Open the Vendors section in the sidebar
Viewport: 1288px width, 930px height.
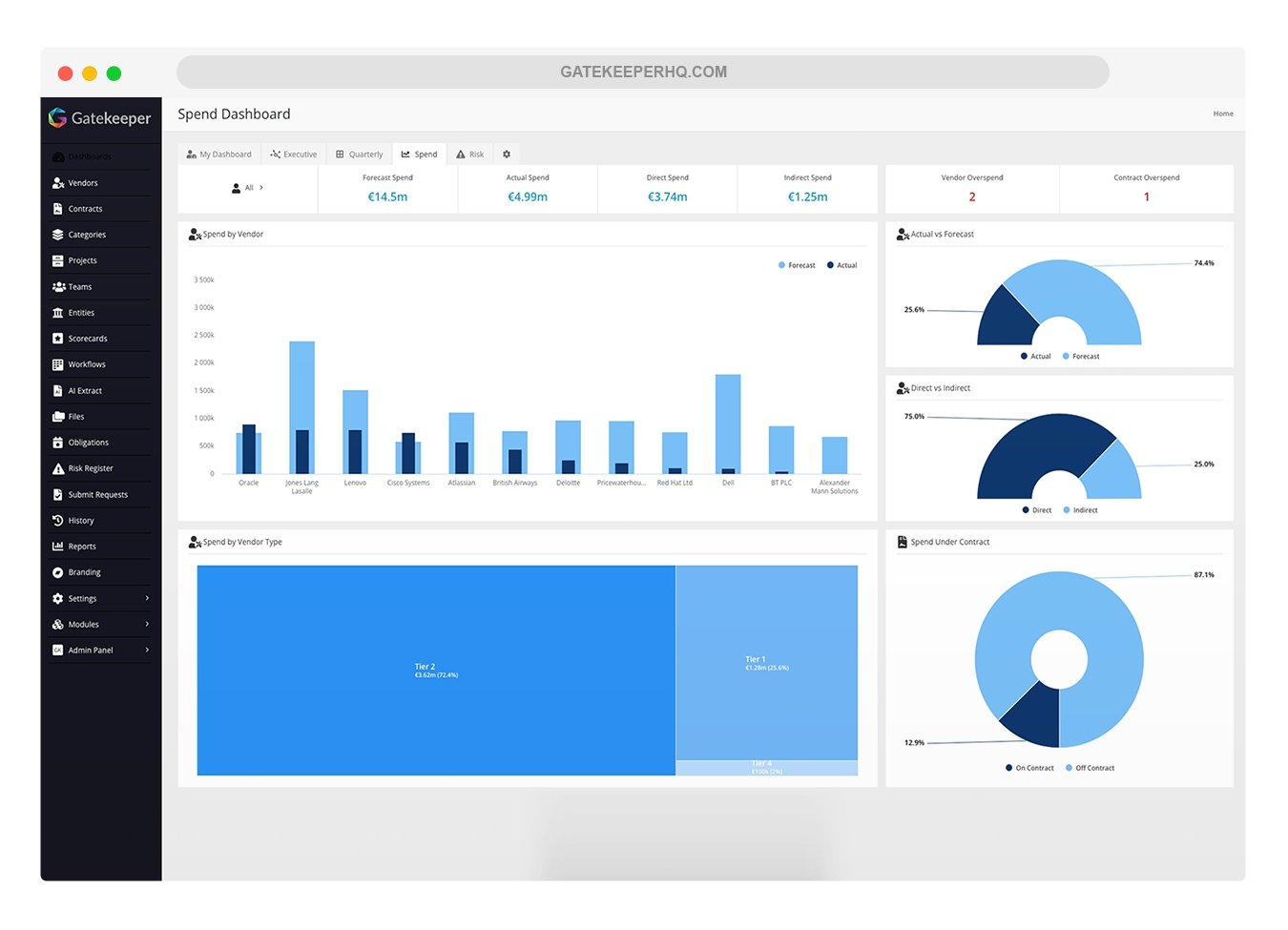81,182
